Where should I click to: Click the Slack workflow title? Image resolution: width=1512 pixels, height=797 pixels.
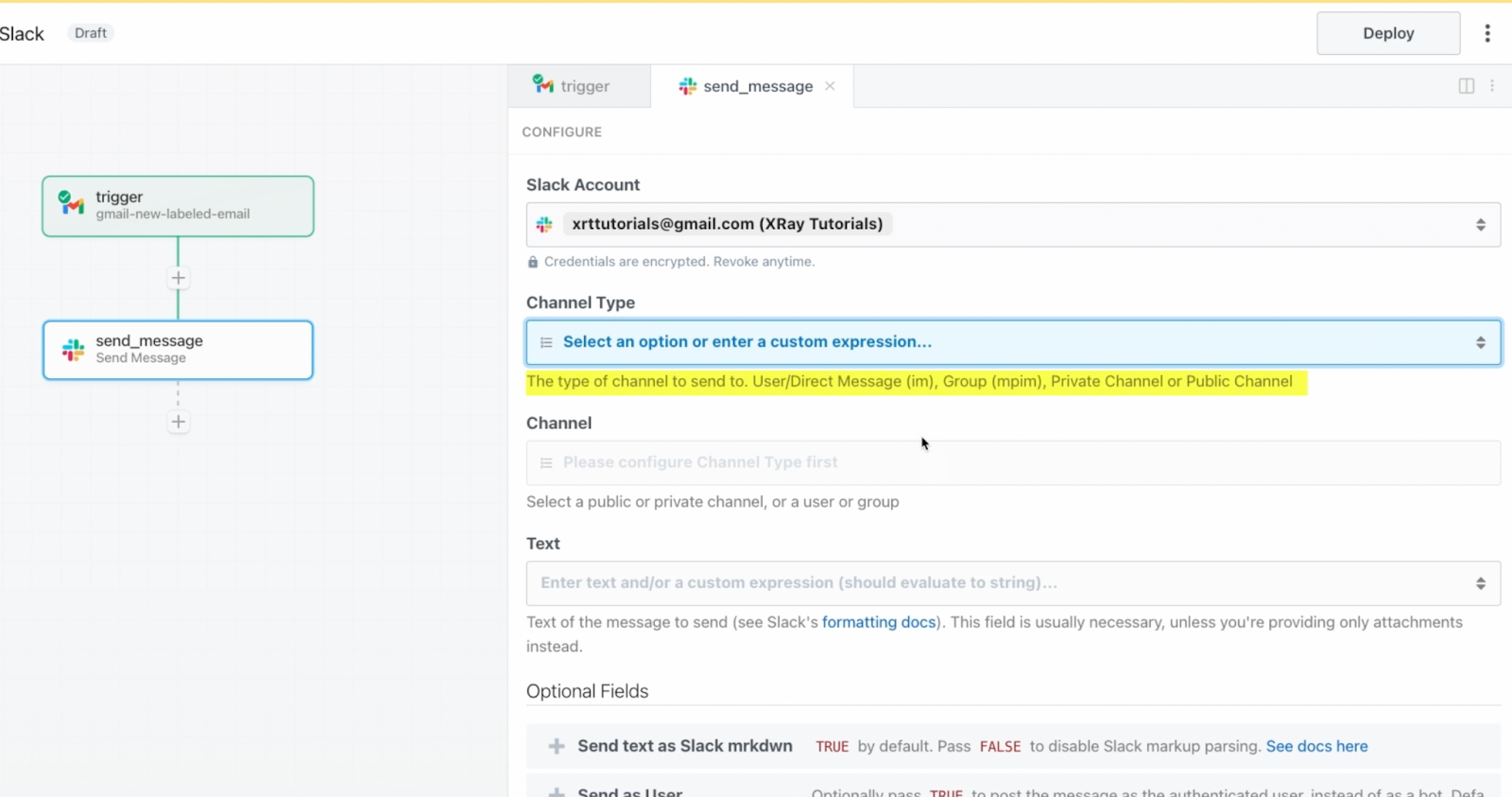tap(22, 33)
